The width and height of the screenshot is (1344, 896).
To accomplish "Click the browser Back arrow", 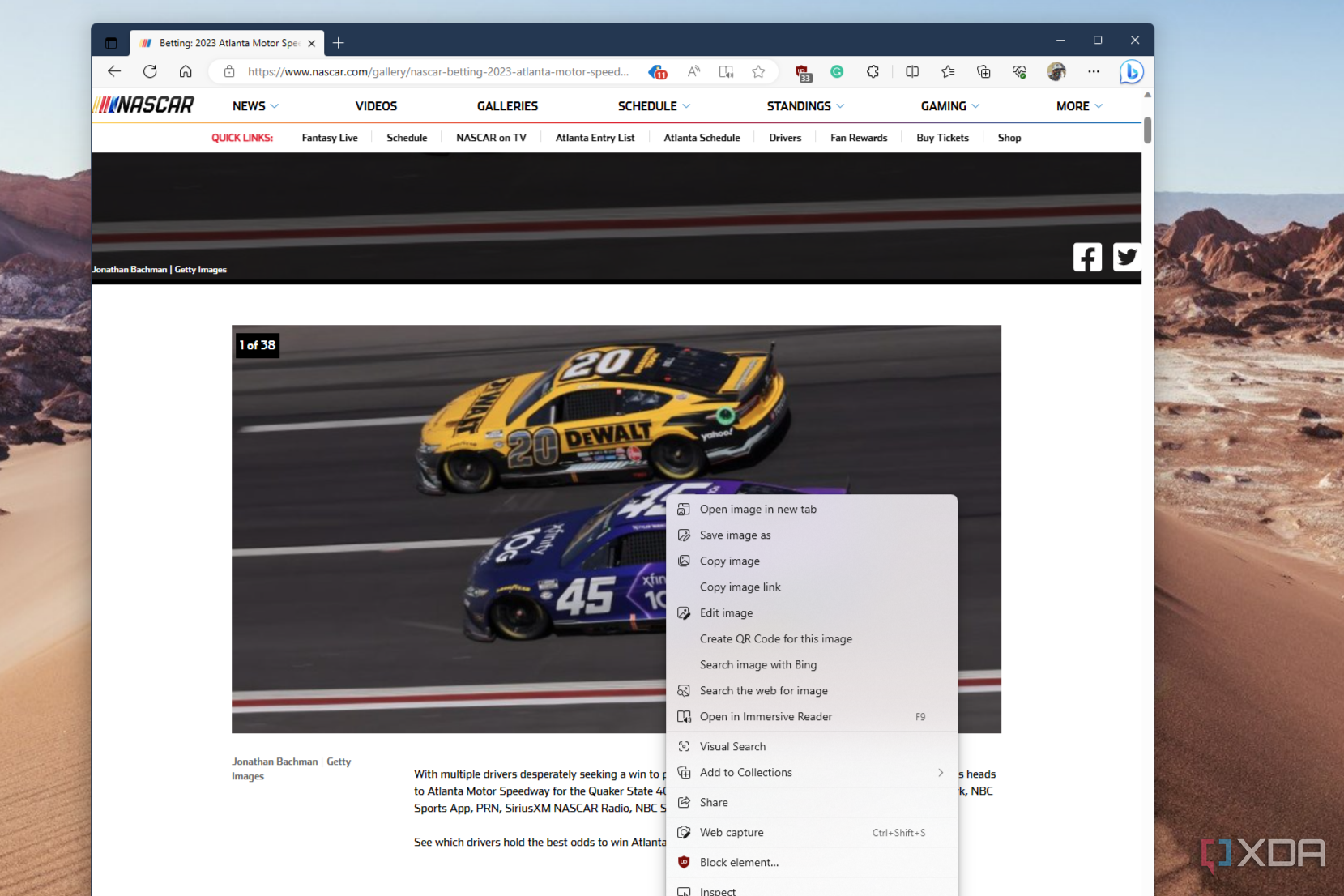I will click(114, 71).
